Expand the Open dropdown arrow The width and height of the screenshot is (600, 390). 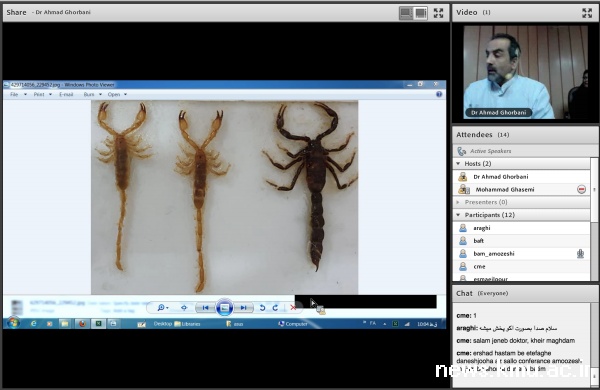coord(125,95)
